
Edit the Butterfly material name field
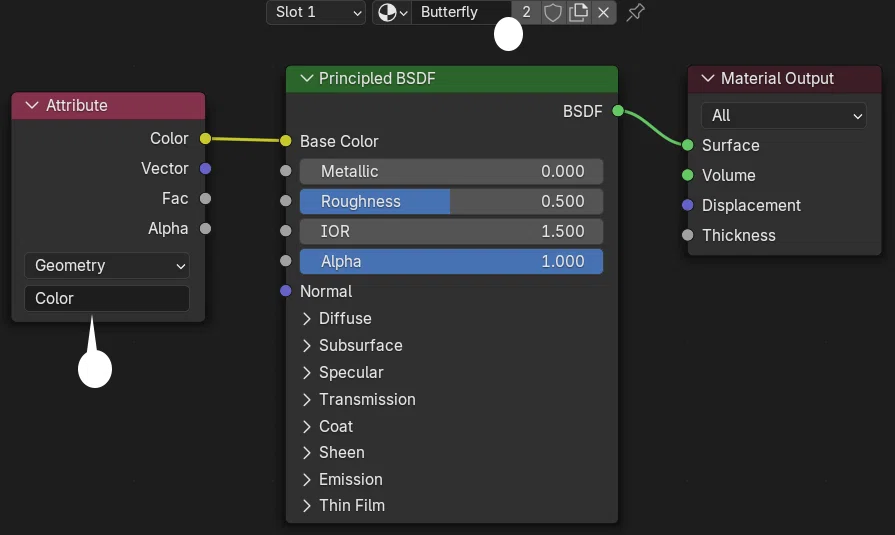pyautogui.click(x=461, y=12)
